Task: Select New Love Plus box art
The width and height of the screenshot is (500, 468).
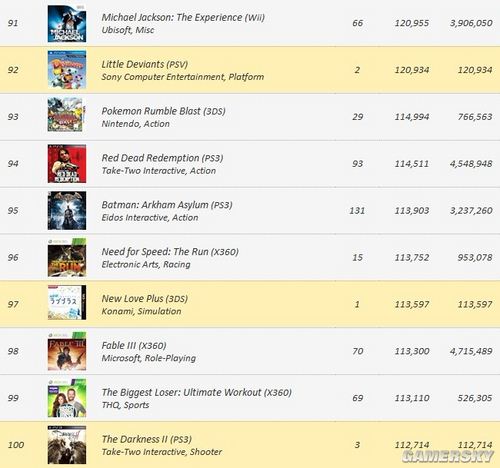Action: pos(67,302)
